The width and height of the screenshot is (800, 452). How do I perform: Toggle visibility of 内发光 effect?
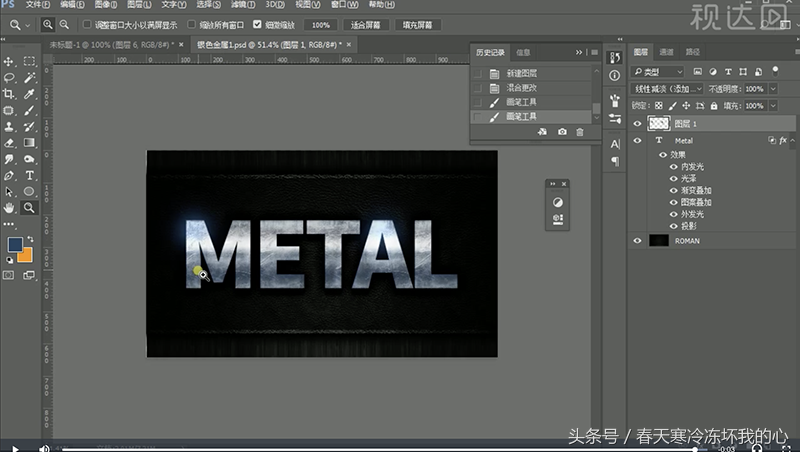[672, 166]
